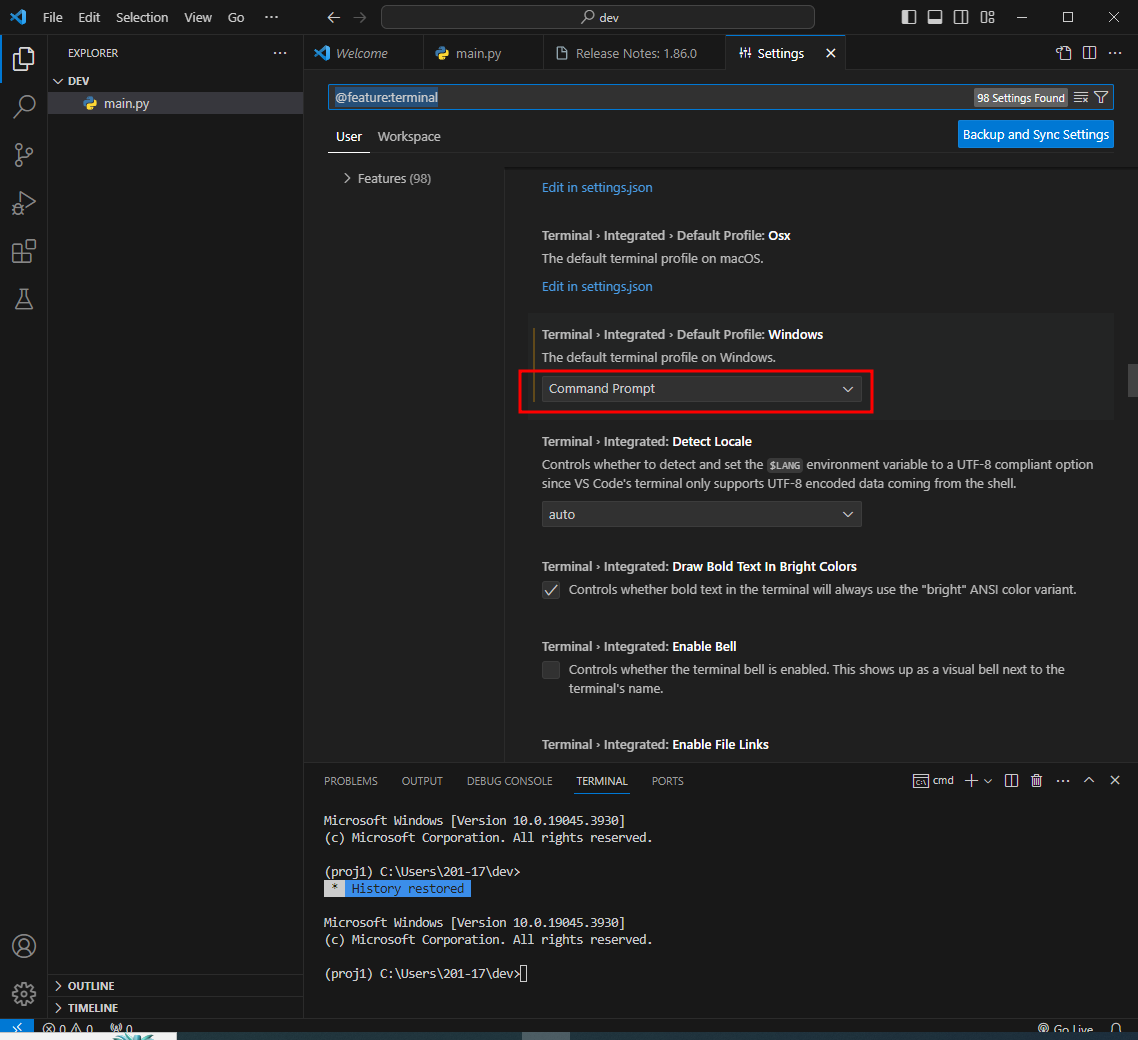Open the Explorer view in activity bar

pos(23,59)
